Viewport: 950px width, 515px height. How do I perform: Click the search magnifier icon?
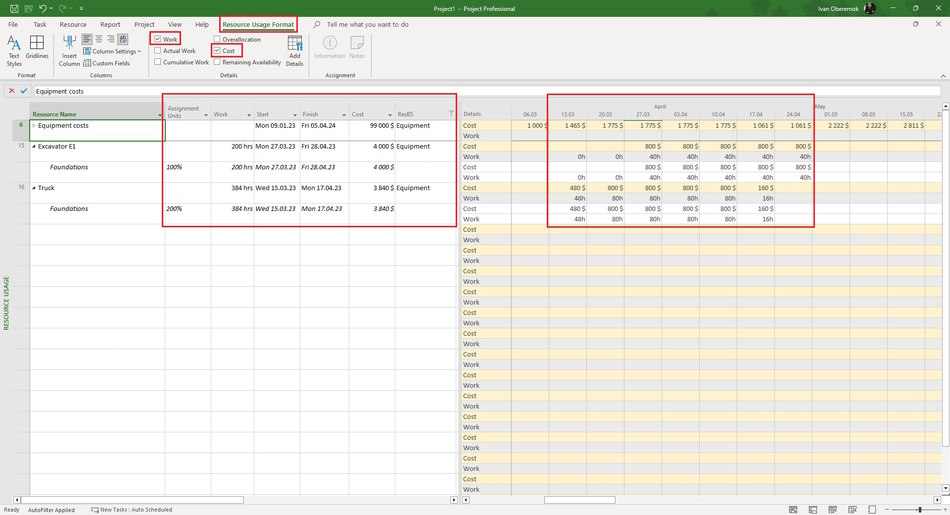(x=317, y=24)
